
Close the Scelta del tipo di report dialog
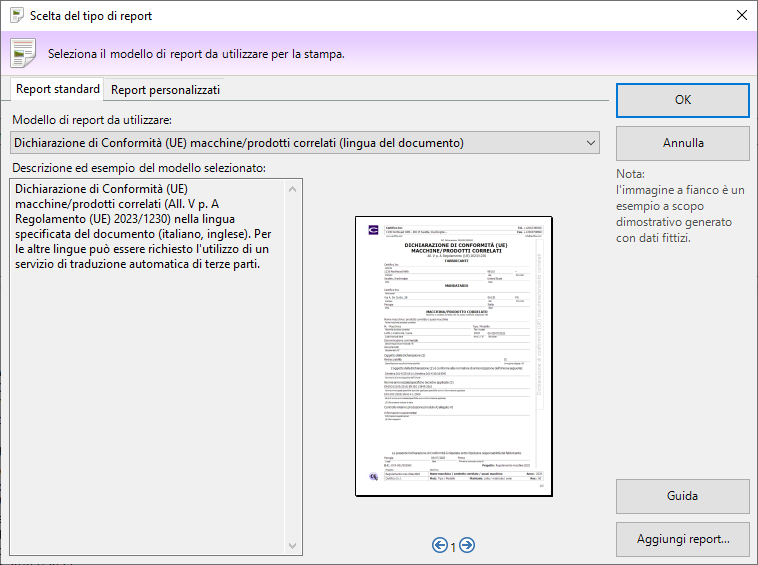[741, 16]
